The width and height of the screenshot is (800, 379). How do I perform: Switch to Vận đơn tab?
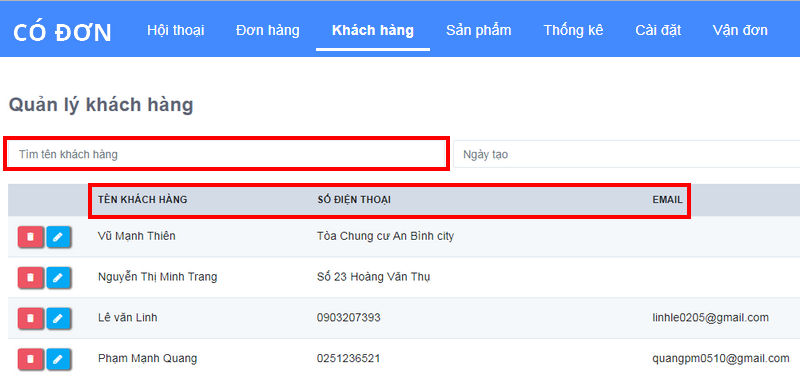pos(740,30)
